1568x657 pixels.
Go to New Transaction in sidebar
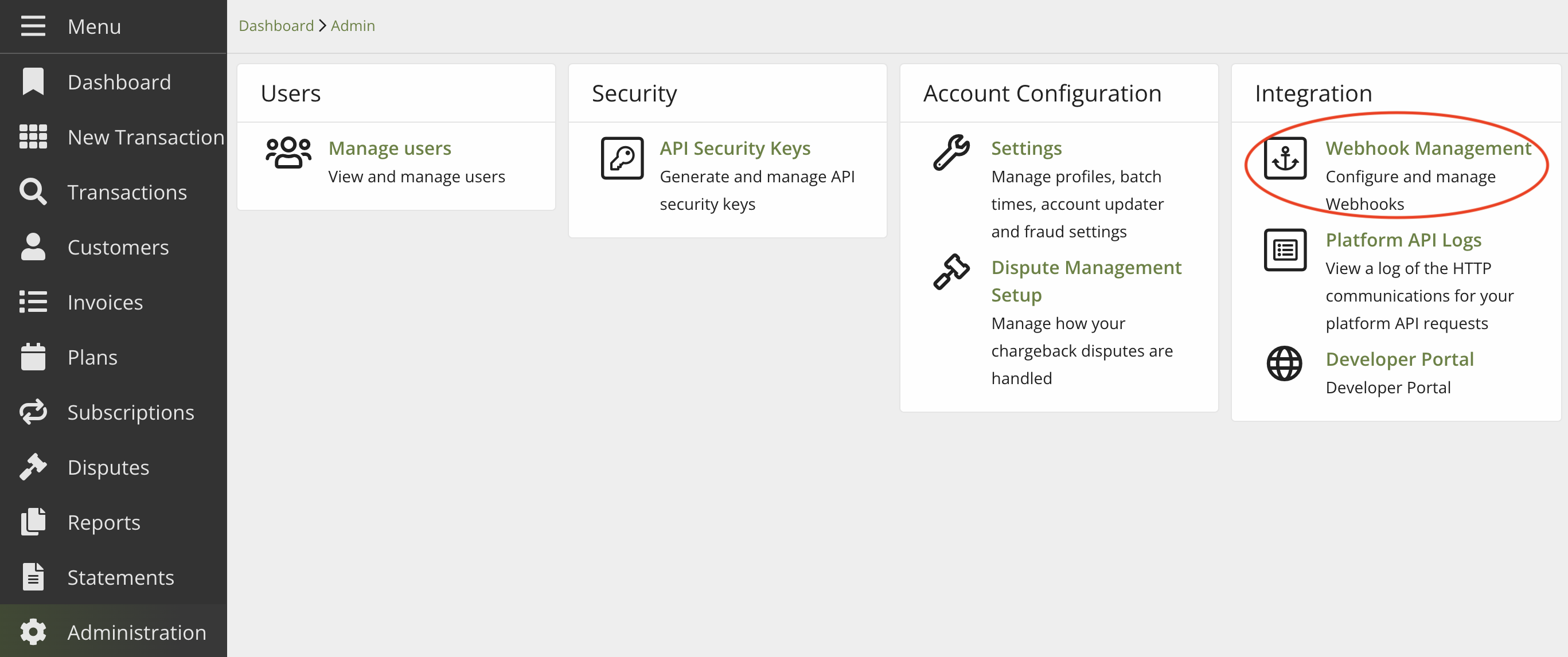pyautogui.click(x=146, y=138)
